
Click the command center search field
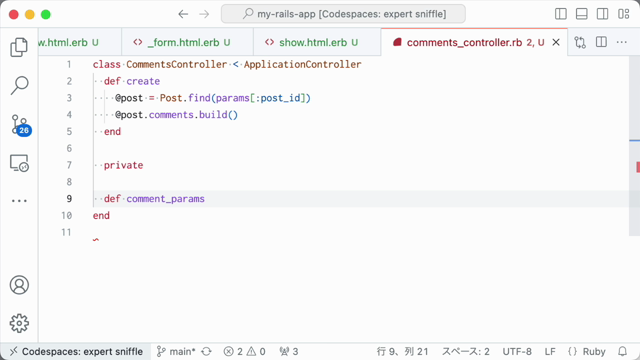(x=343, y=14)
